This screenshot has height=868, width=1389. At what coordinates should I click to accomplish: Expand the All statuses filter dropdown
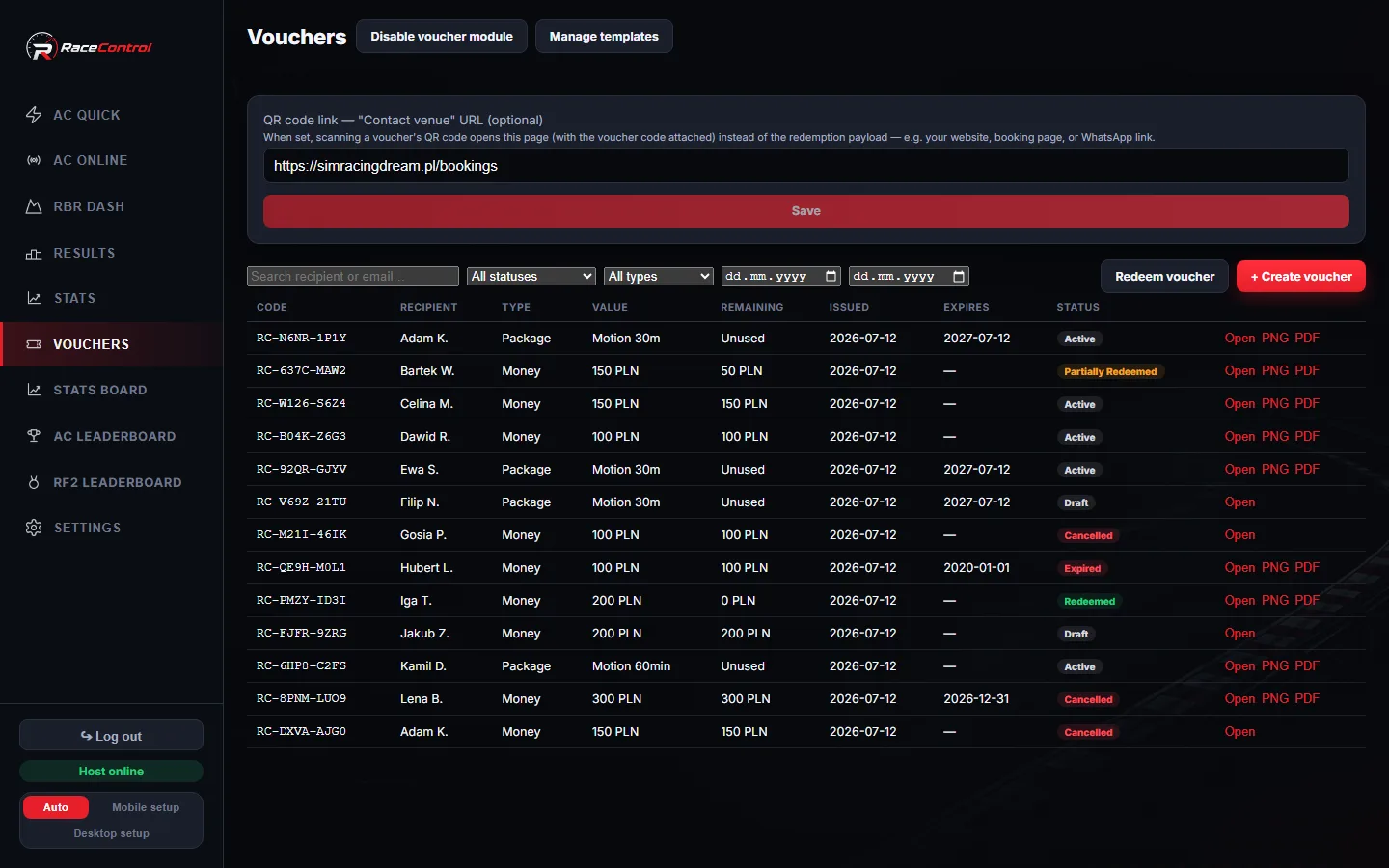pos(531,276)
